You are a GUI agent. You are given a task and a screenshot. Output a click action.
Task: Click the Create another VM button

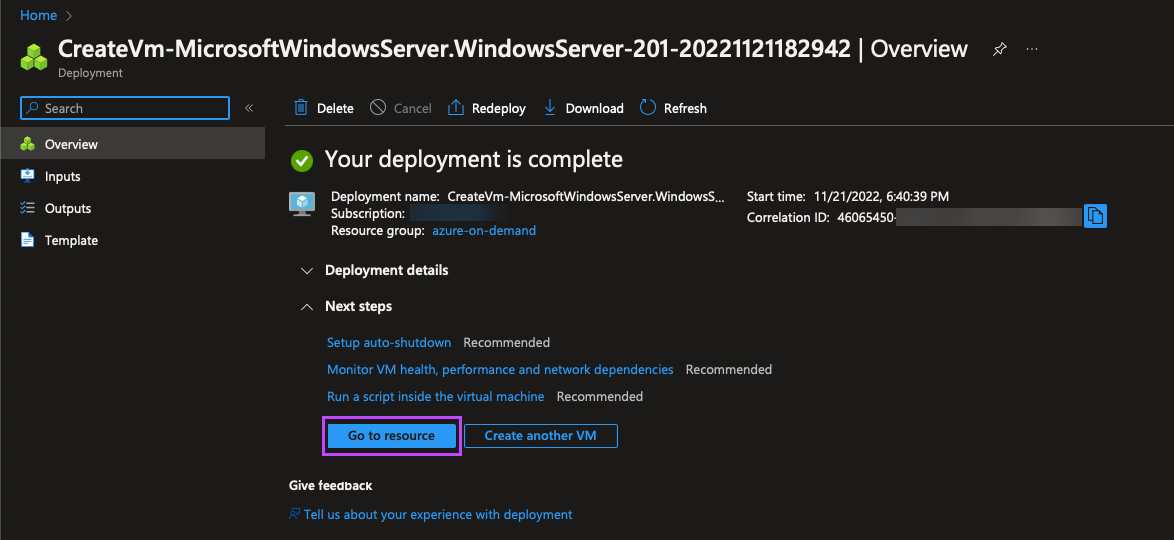click(540, 436)
